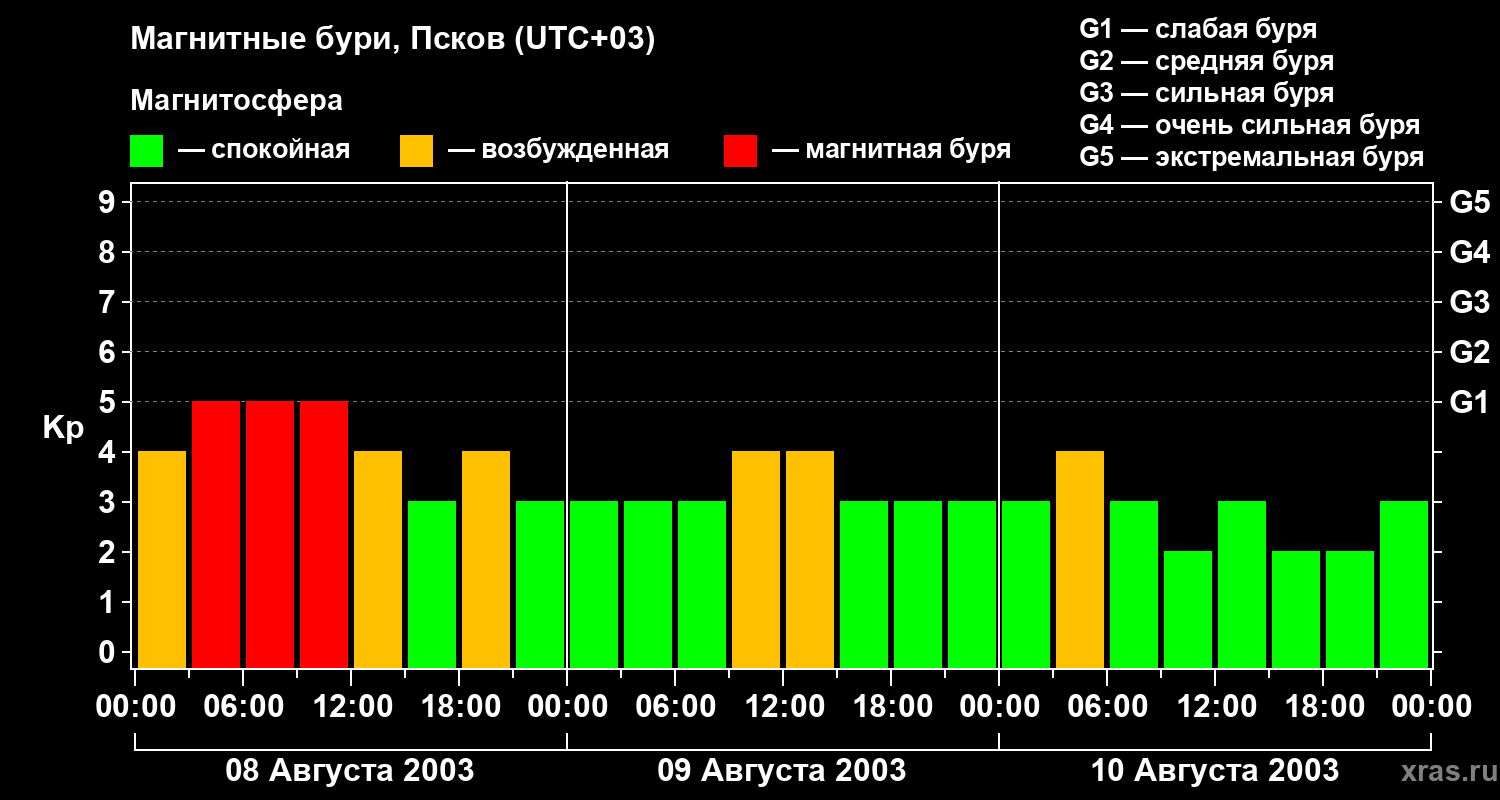
Task: Click the number 9 on Kp axis
Action: pyautogui.click(x=108, y=203)
